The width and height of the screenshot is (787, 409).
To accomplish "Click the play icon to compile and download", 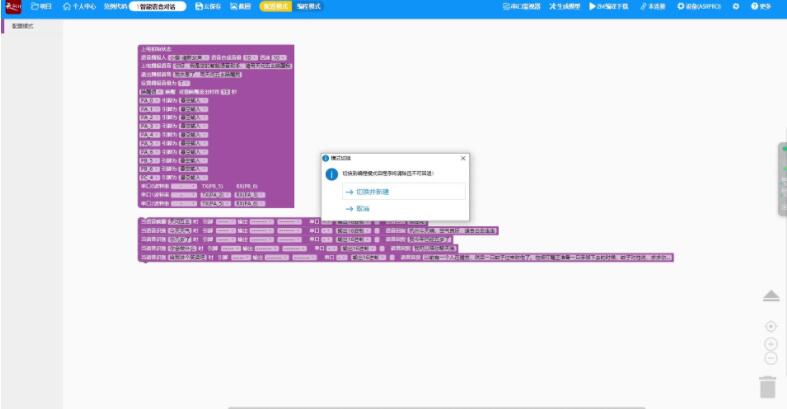I will point(593,7).
